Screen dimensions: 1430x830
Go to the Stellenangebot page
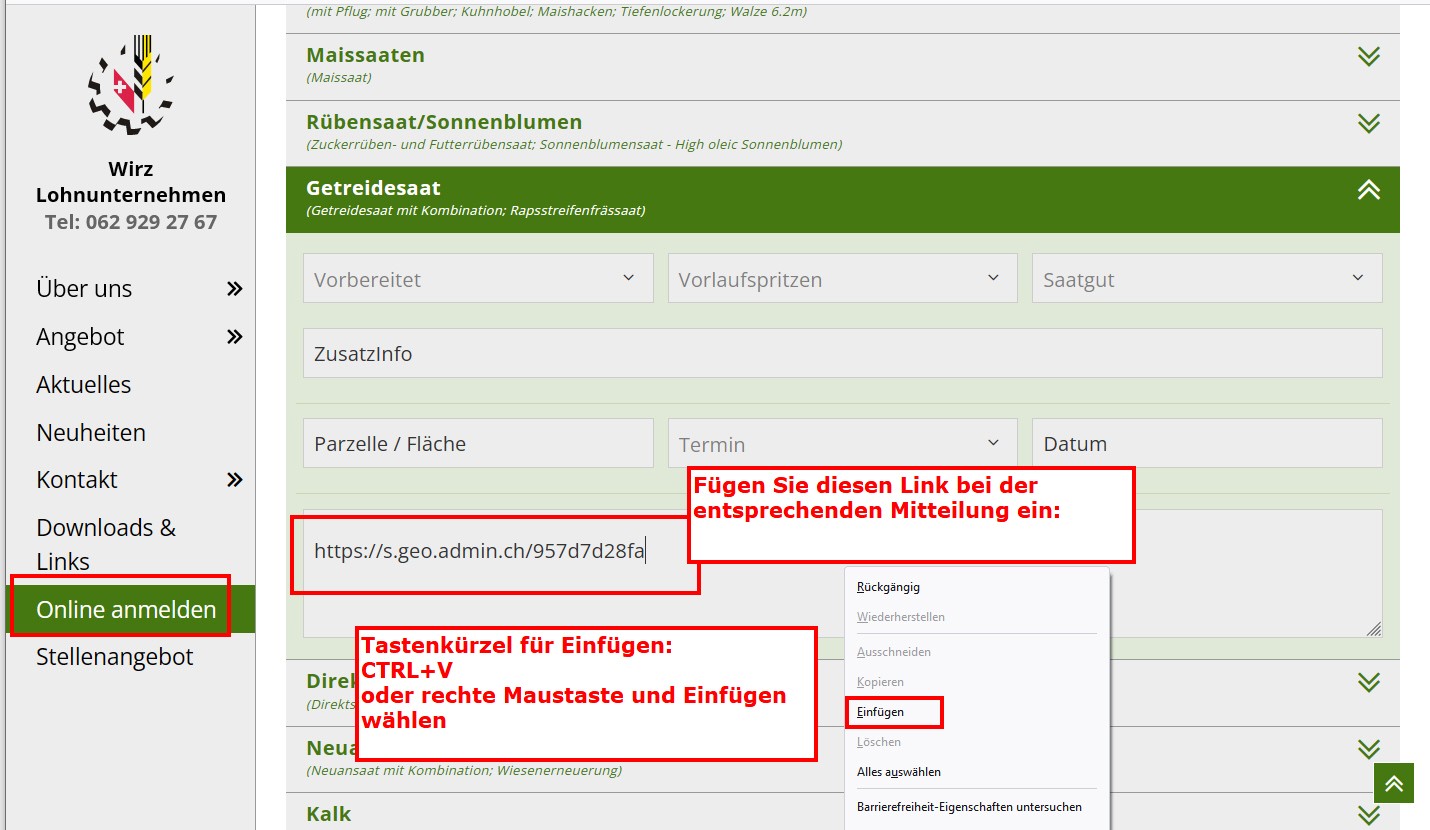[115, 657]
